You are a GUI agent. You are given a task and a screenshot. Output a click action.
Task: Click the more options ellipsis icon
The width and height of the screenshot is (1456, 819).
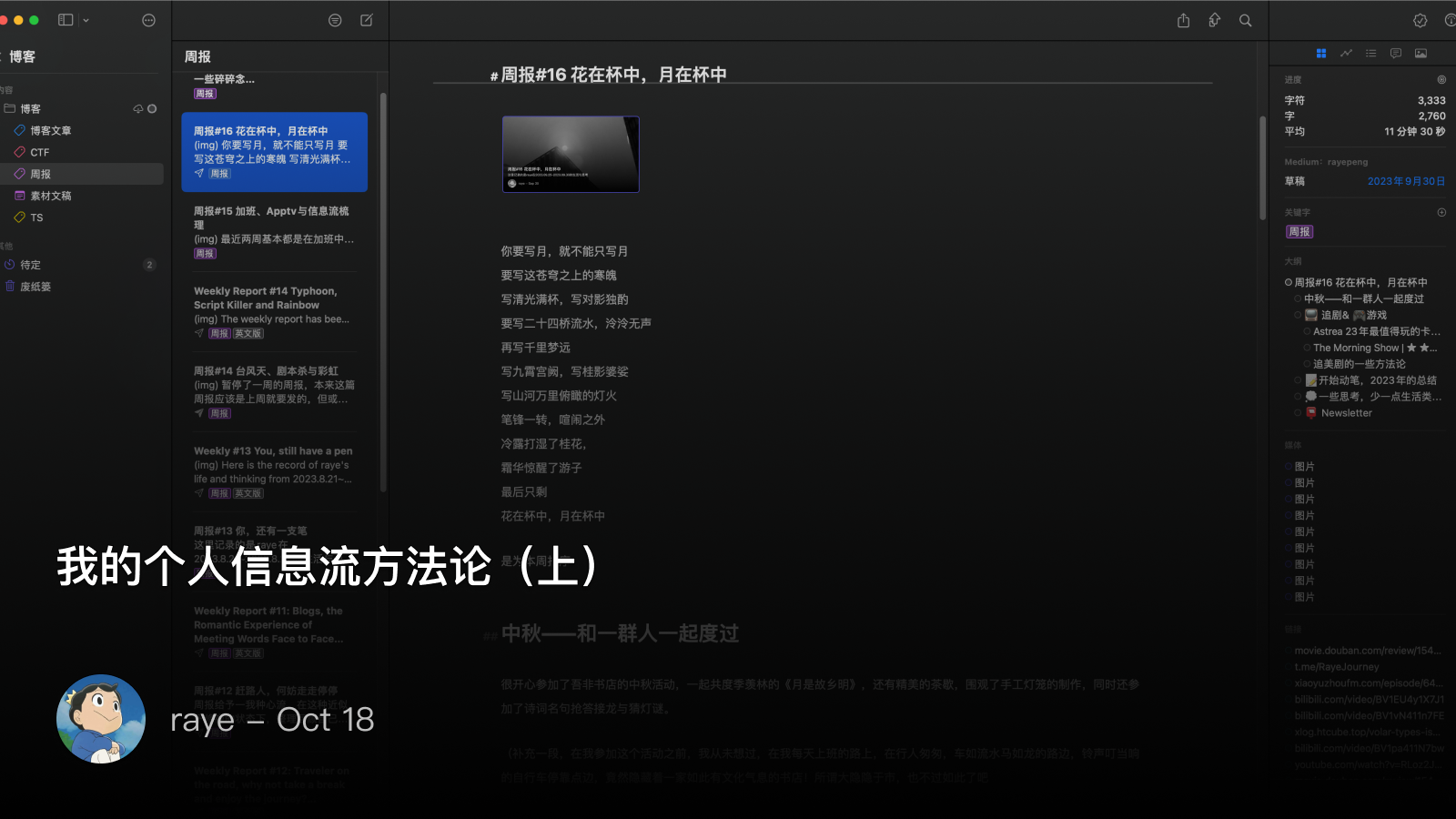click(x=147, y=20)
